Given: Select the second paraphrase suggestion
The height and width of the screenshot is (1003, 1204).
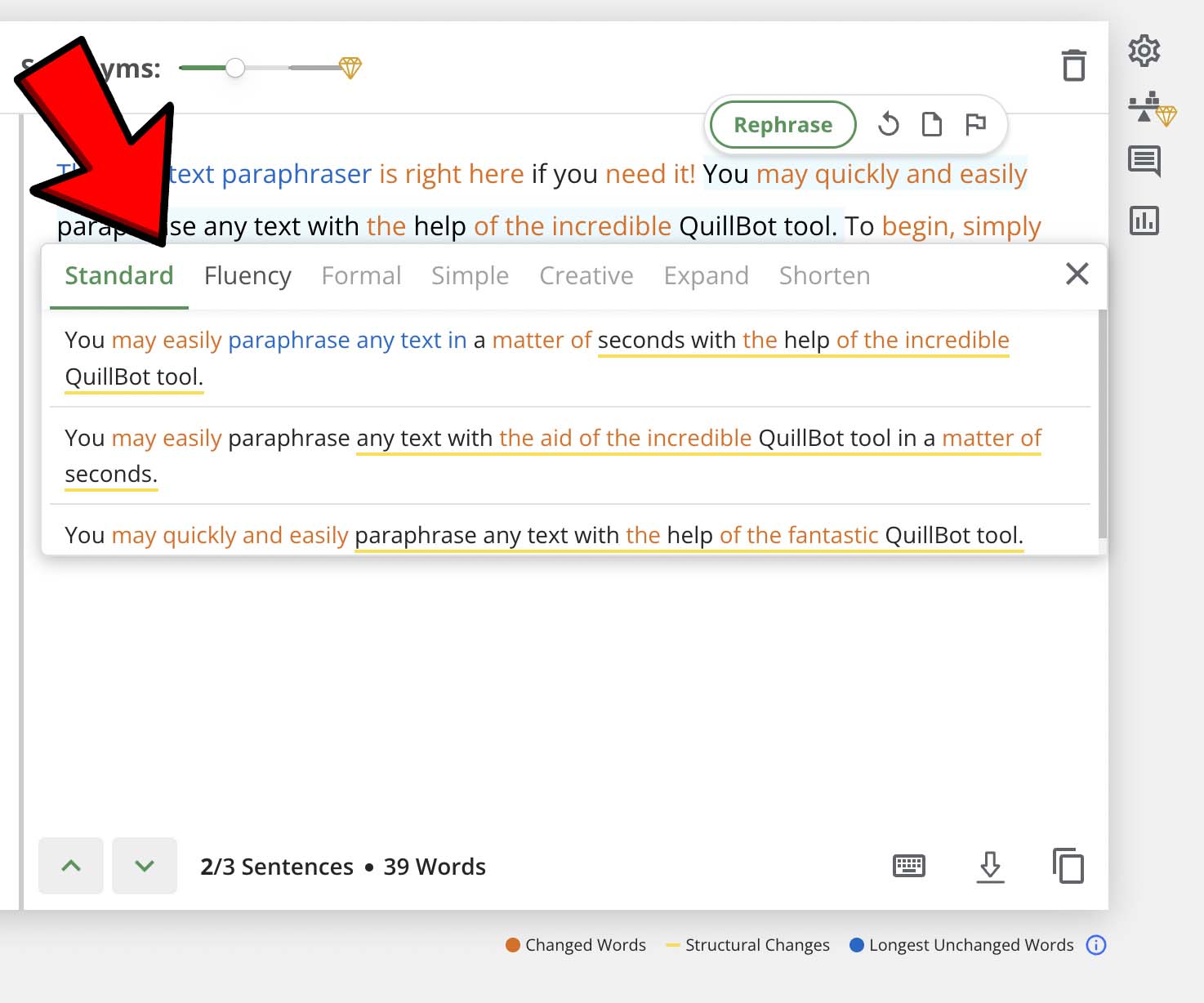Looking at the screenshot, I should (x=552, y=455).
